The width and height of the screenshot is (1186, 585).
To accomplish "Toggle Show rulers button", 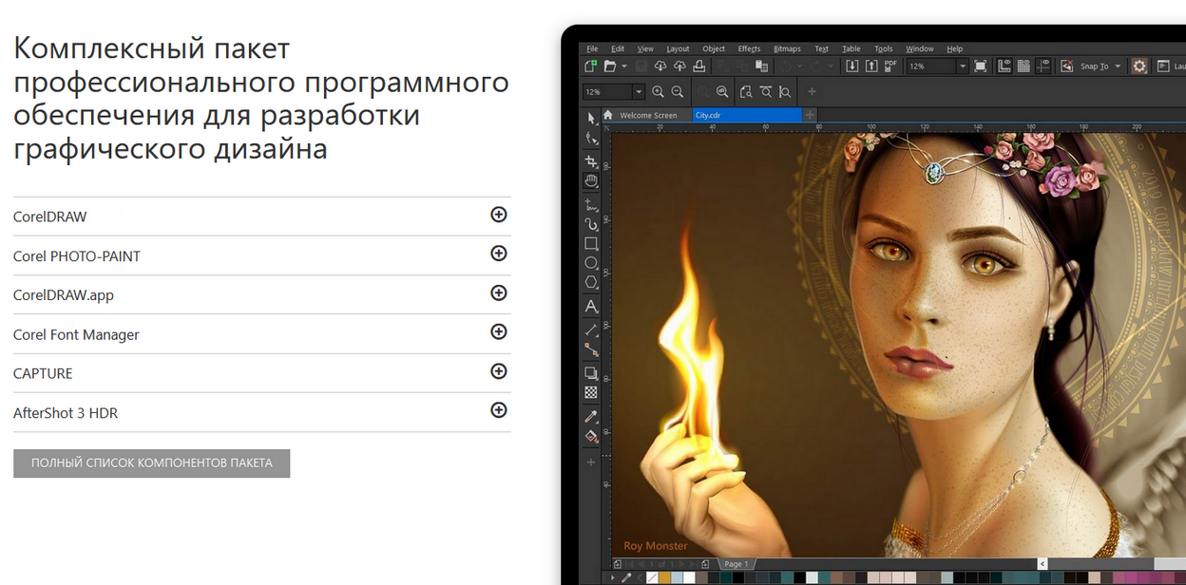I will pyautogui.click(x=1004, y=66).
